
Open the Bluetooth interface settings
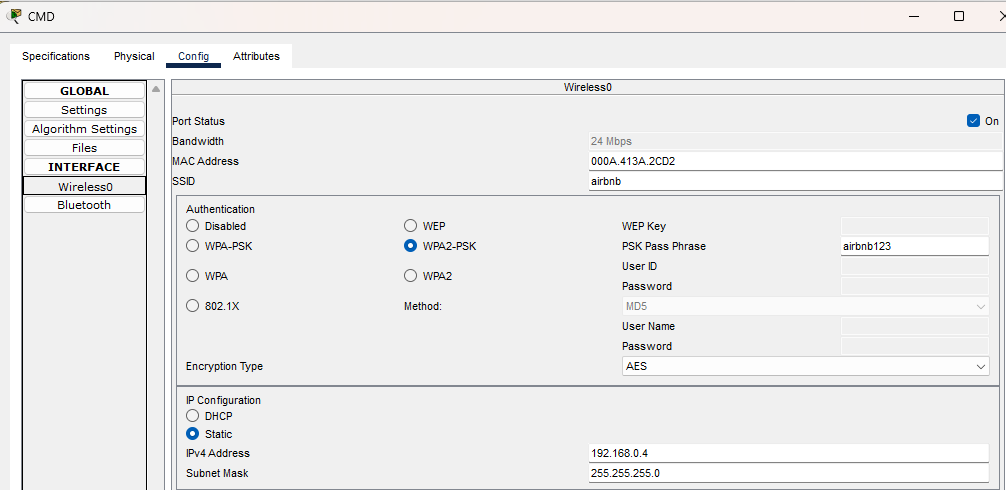tap(84, 205)
